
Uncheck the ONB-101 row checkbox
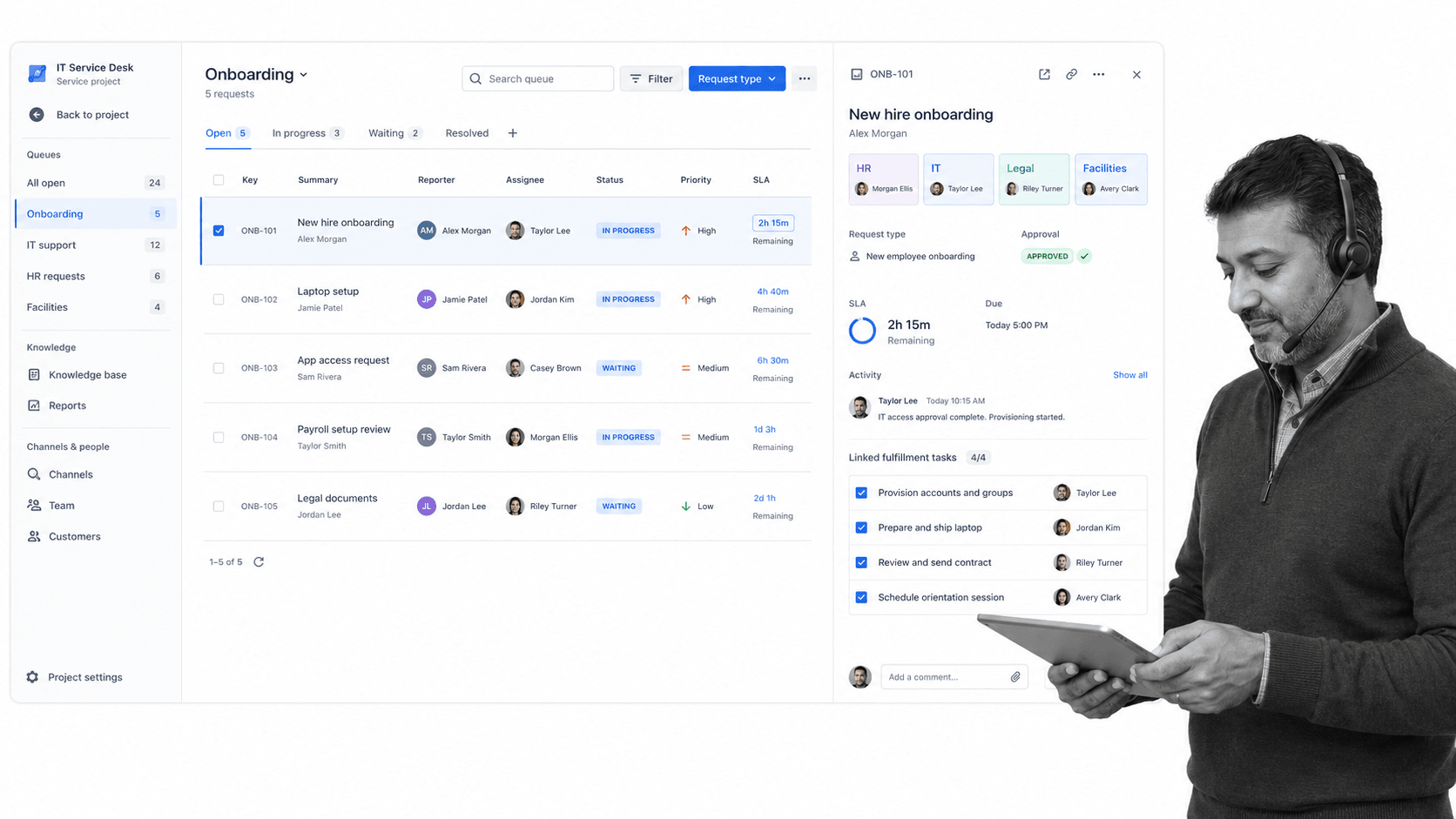click(219, 231)
